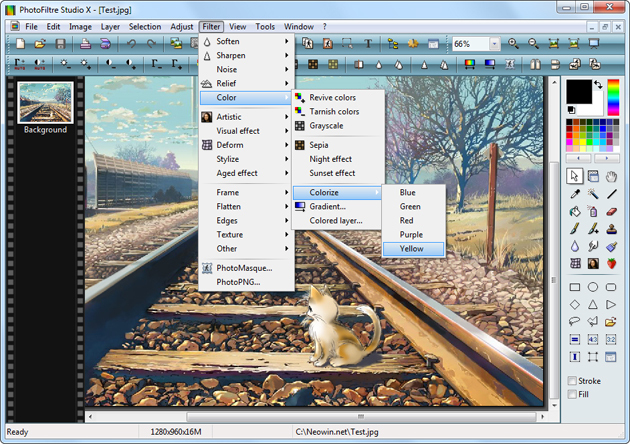
Task: Apply the Grayscale filter entry
Action: click(338, 126)
